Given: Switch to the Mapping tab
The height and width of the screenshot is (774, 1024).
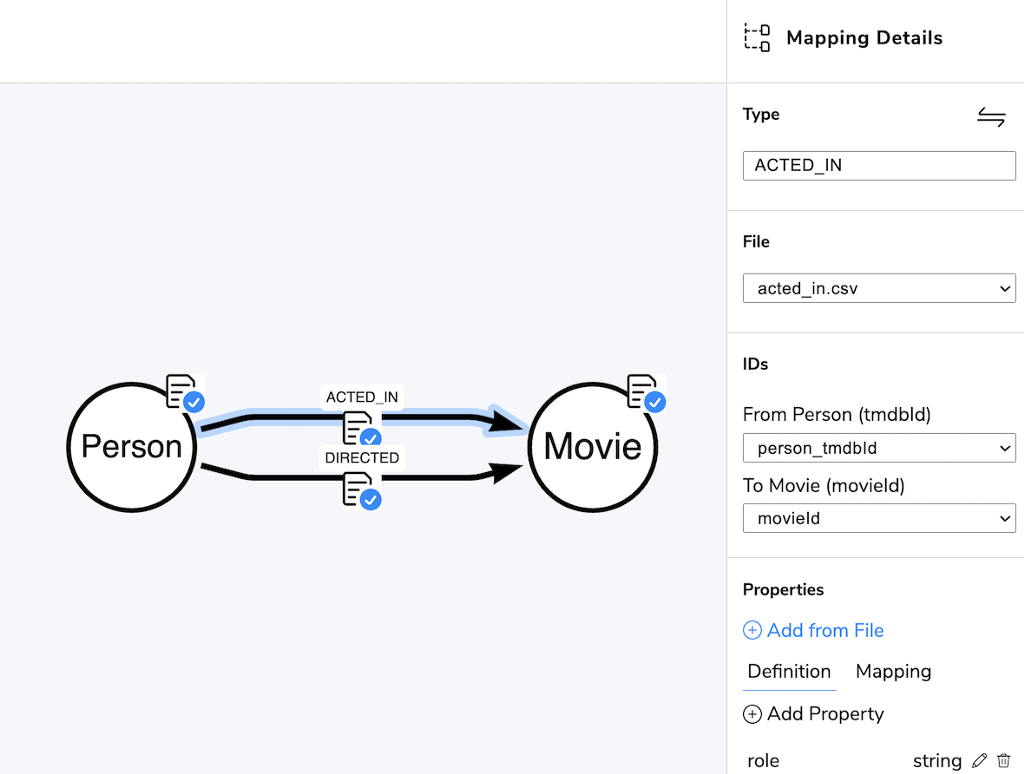Looking at the screenshot, I should (x=893, y=671).
